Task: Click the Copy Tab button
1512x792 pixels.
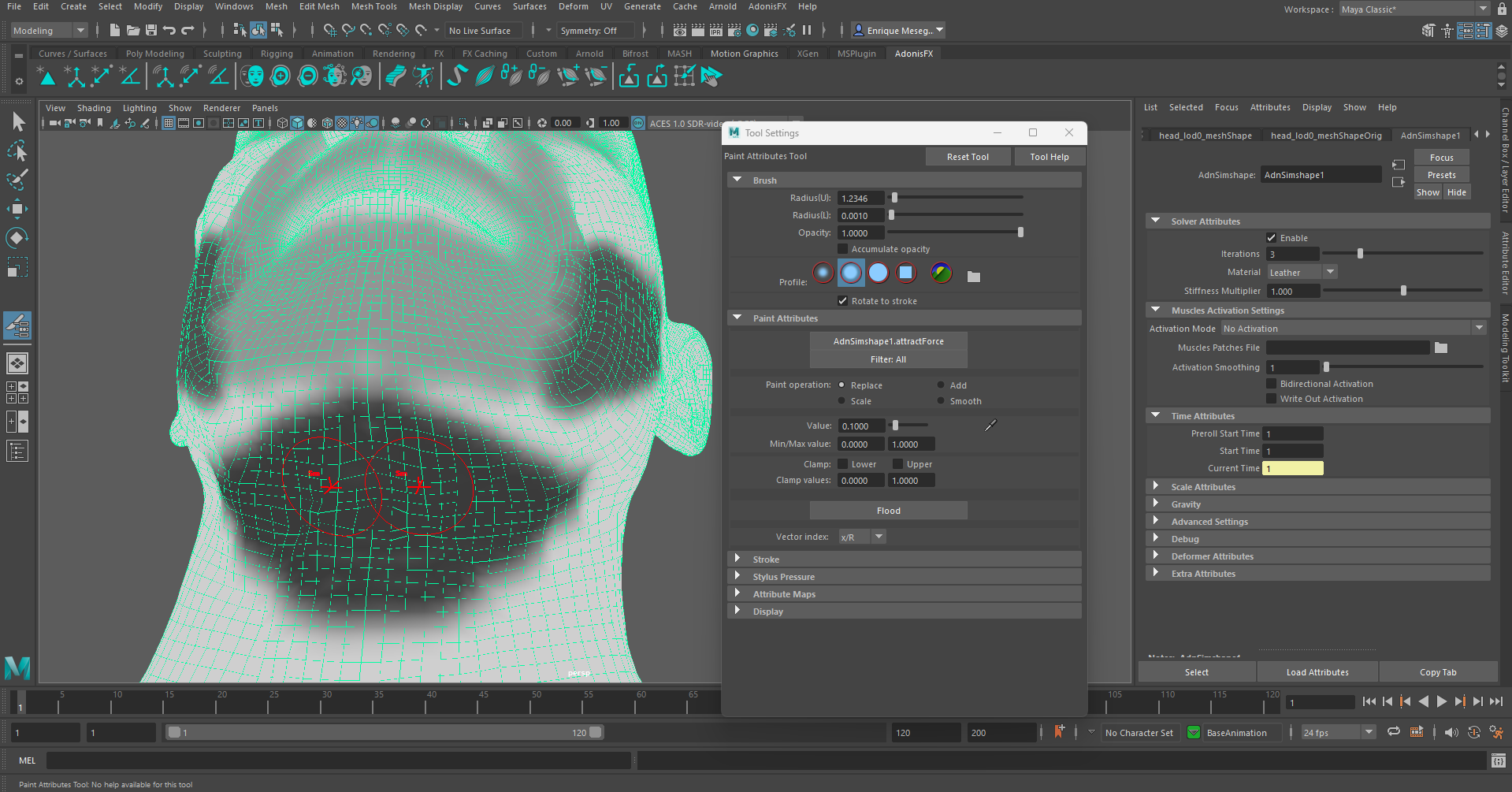Action: tap(1438, 672)
